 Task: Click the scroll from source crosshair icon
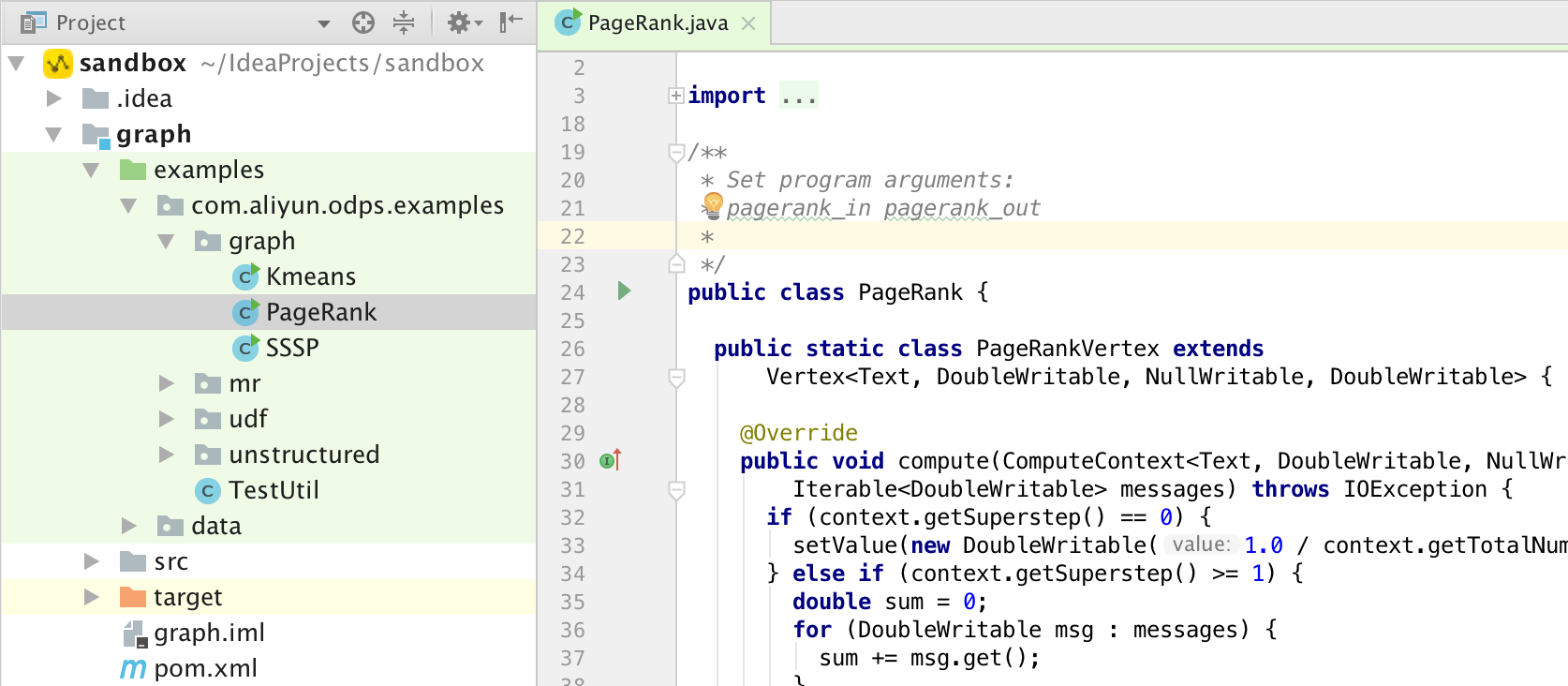tap(363, 22)
